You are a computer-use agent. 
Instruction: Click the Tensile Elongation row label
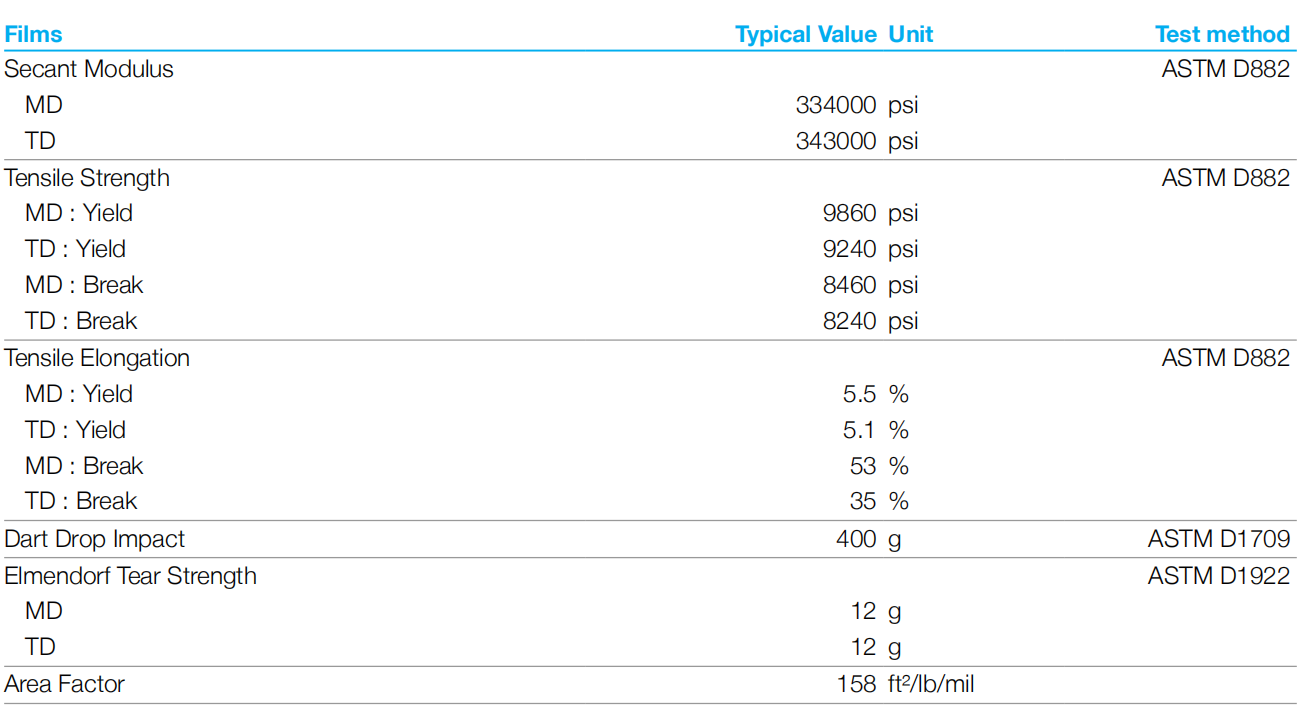pyautogui.click(x=97, y=358)
